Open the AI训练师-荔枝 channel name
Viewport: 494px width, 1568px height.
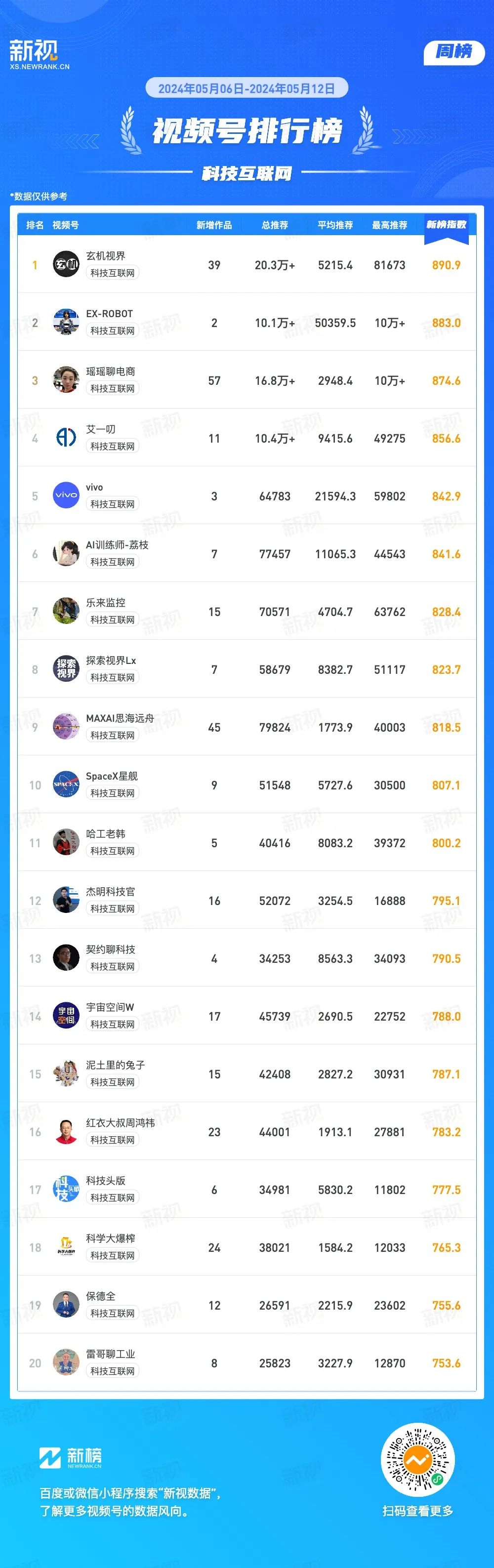pyautogui.click(x=118, y=545)
